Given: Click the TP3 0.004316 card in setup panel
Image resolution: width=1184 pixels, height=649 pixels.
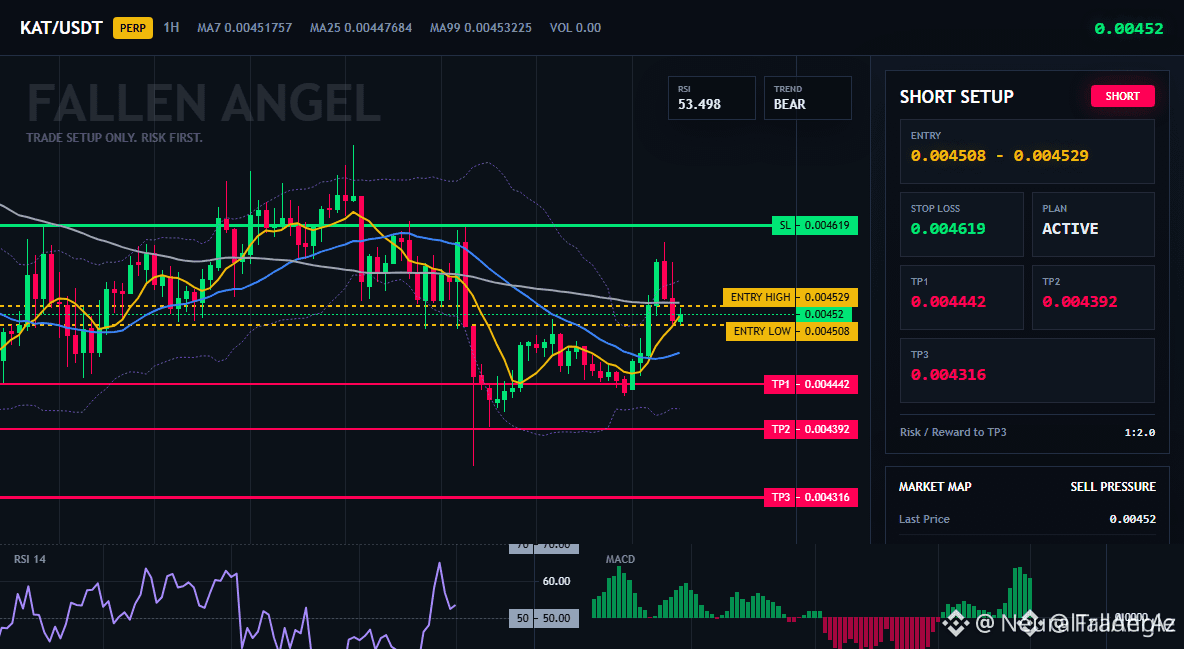Looking at the screenshot, I should [1027, 370].
